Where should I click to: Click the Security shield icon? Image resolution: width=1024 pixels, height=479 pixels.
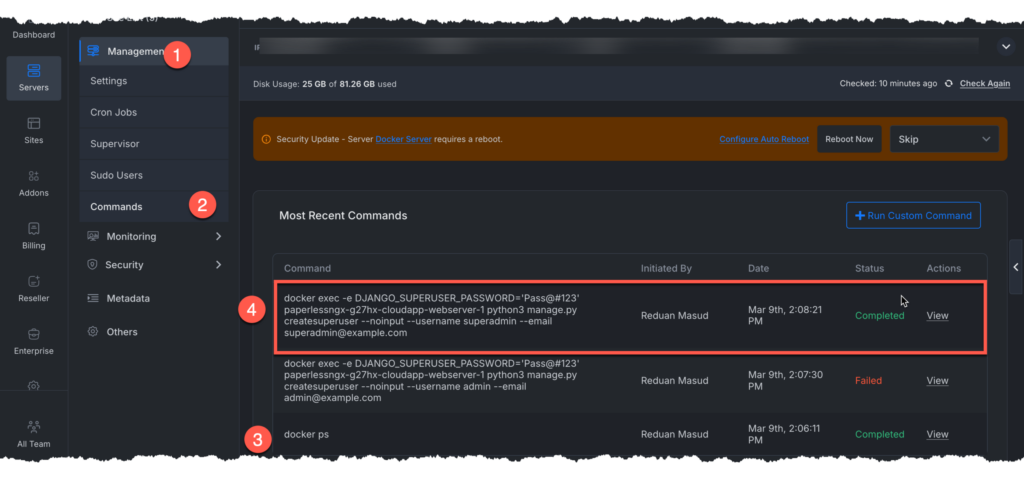tap(93, 265)
